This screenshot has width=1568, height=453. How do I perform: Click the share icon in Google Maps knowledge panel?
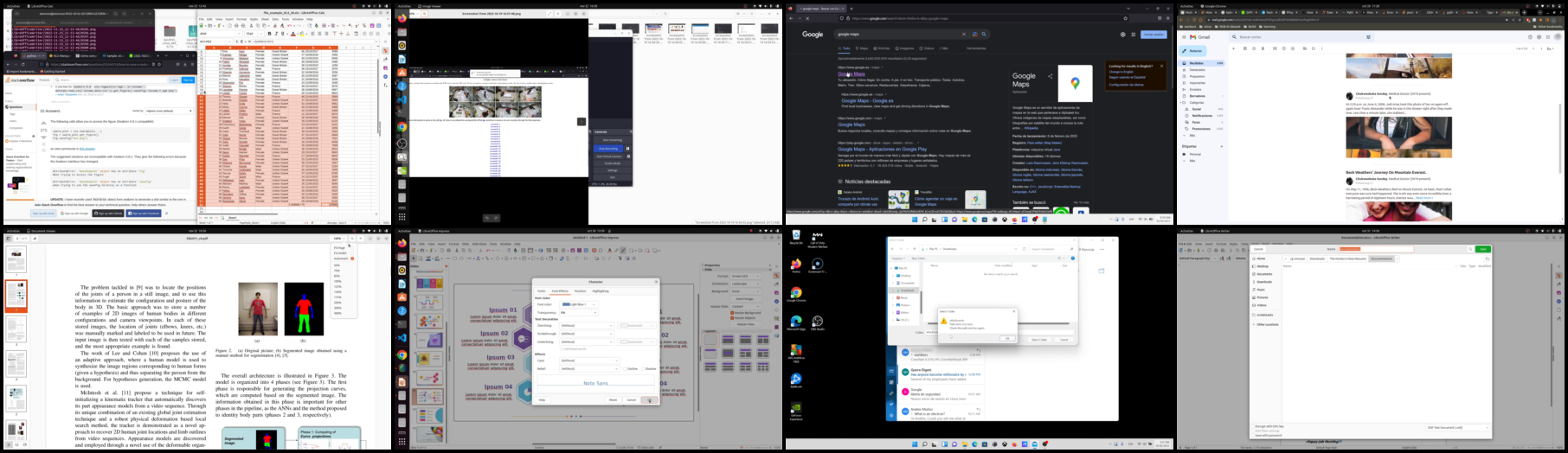click(1050, 76)
